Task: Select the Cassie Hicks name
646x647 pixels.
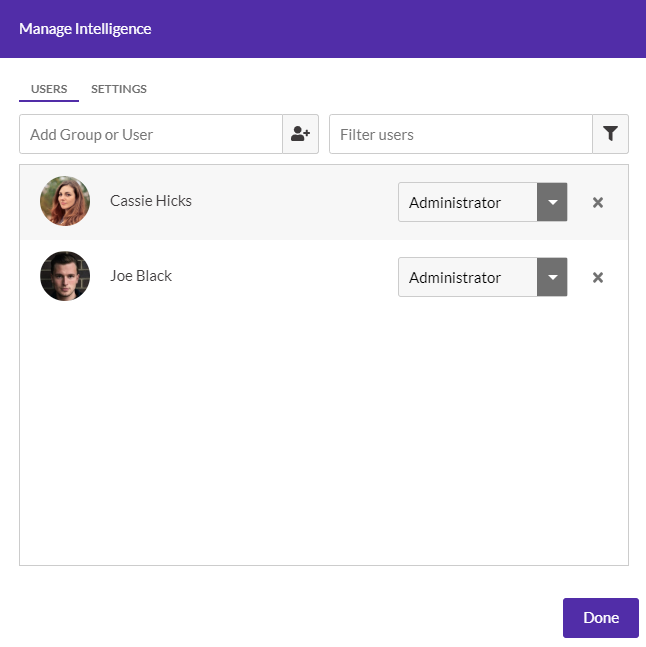Action: click(x=151, y=201)
